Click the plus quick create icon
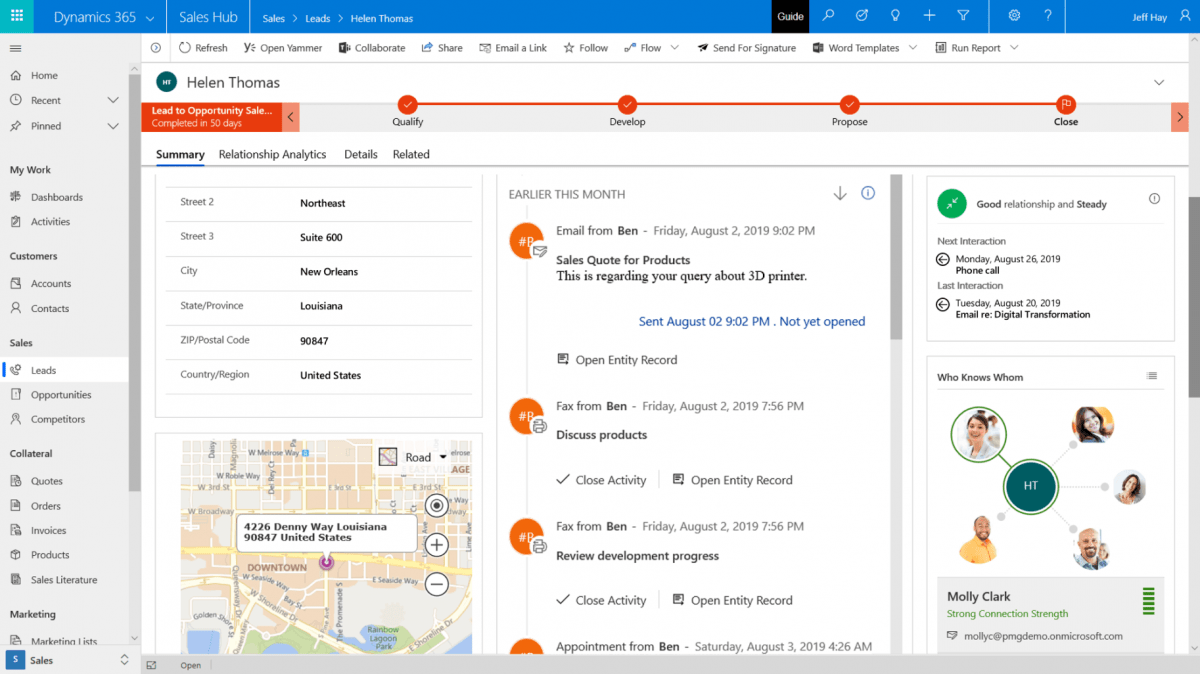 click(x=930, y=16)
